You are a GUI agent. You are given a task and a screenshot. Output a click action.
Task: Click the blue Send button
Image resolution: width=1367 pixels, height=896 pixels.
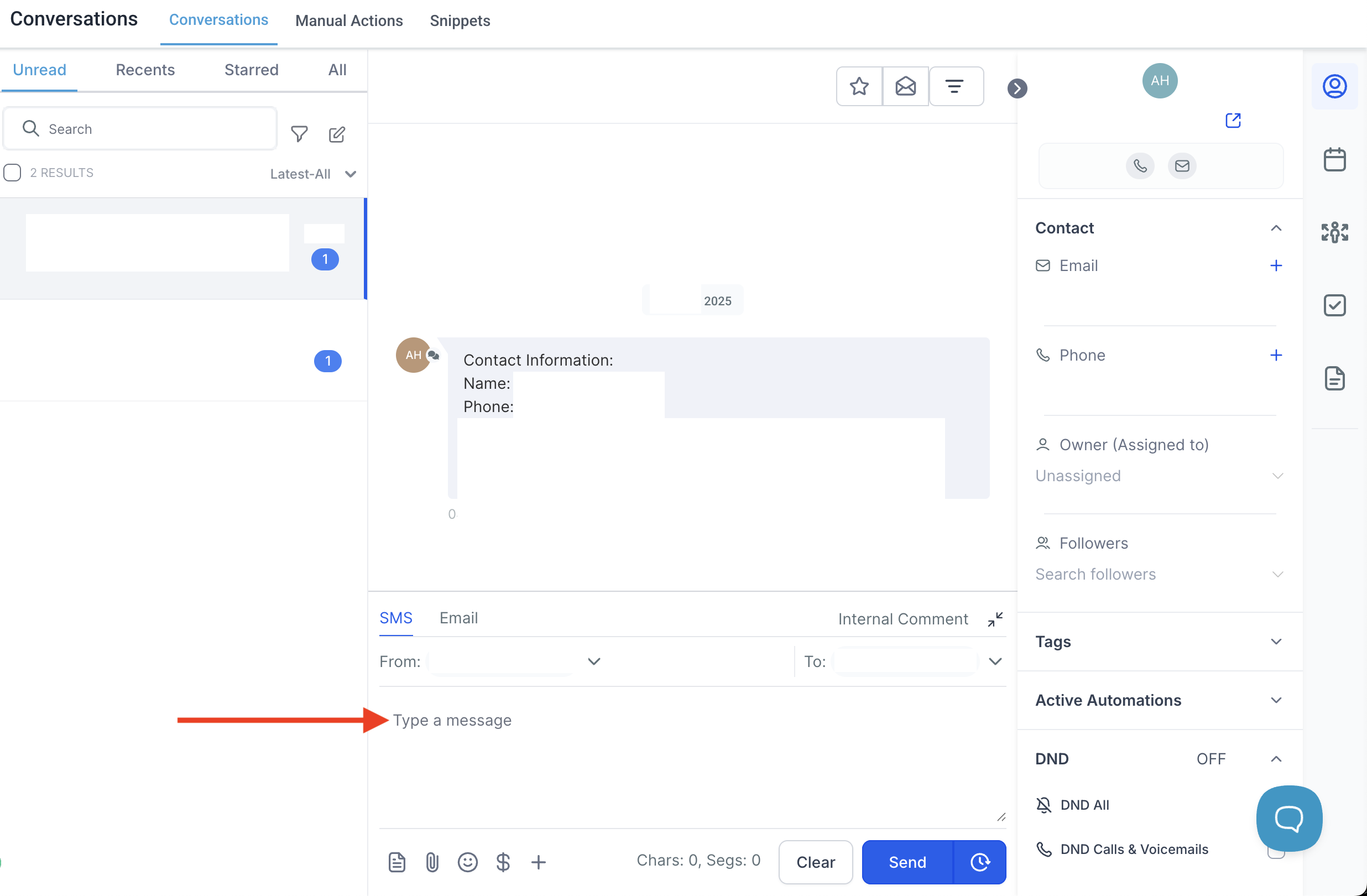tap(907, 862)
